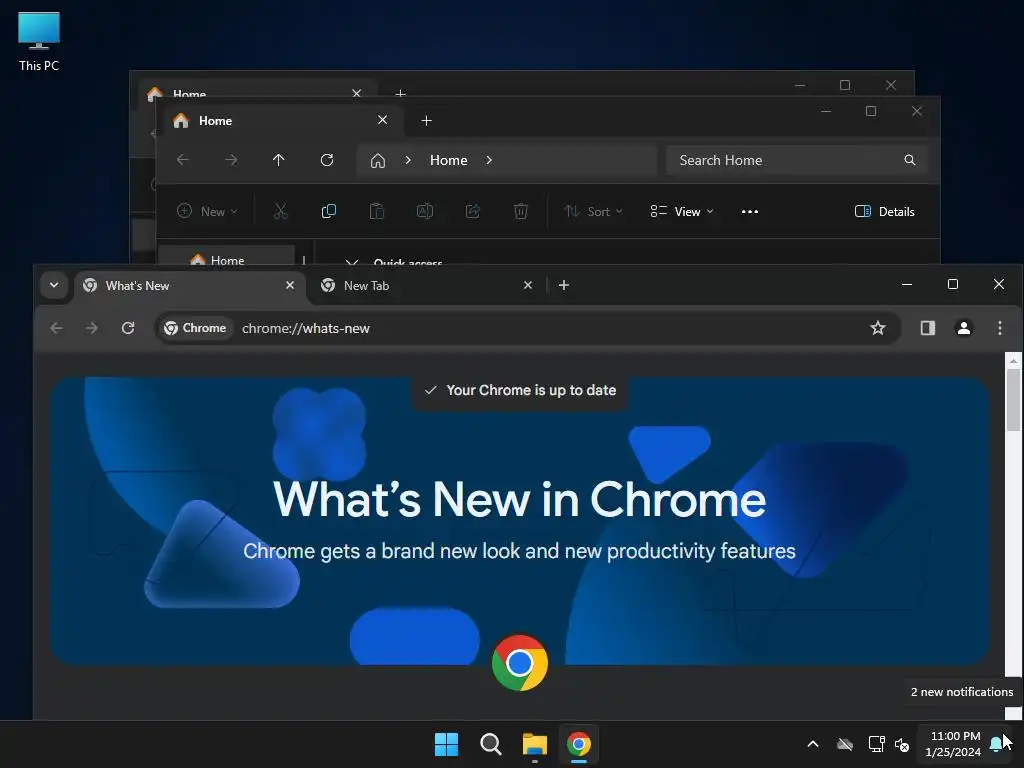The width and height of the screenshot is (1024, 768).
Task: Open the Sort dropdown in File Explorer
Action: tap(594, 211)
